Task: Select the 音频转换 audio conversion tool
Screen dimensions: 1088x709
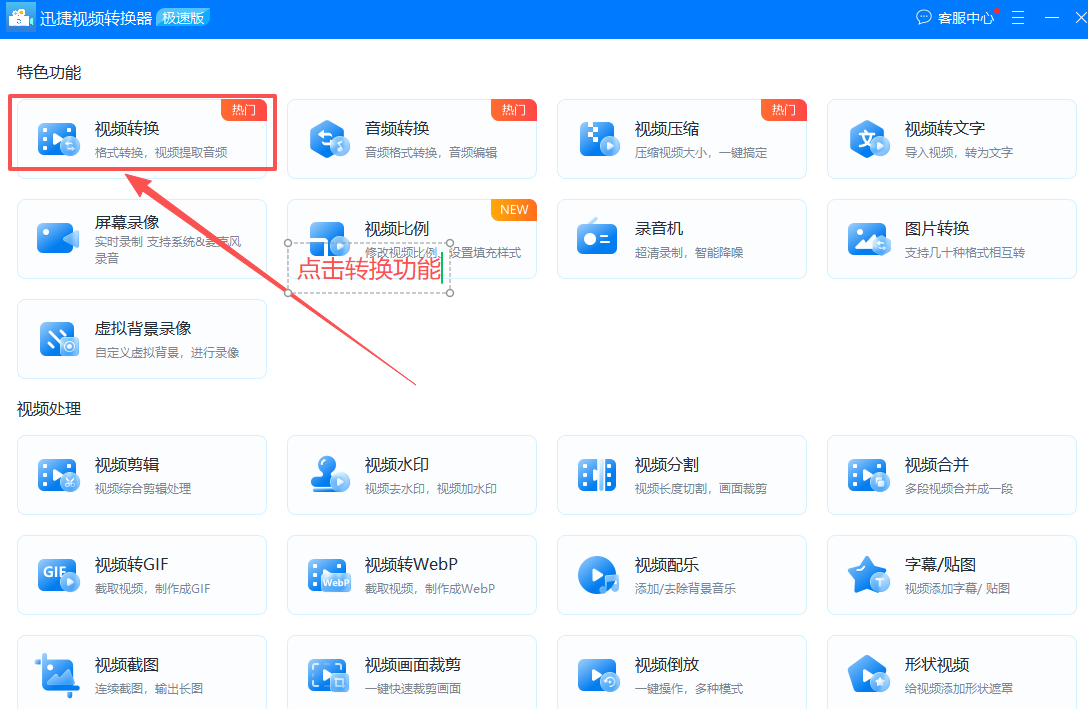Action: tap(411, 138)
